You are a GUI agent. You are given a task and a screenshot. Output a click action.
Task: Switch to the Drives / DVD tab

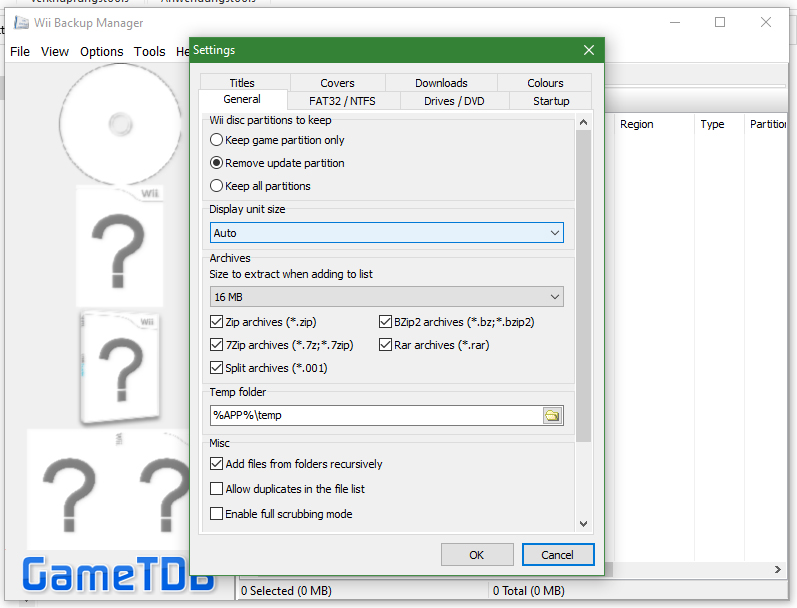coord(454,101)
